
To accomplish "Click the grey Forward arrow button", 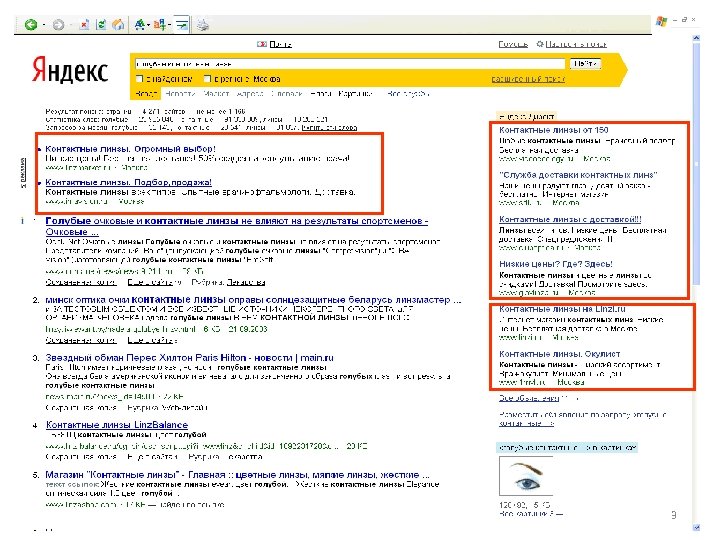I will pyautogui.click(x=58, y=25).
